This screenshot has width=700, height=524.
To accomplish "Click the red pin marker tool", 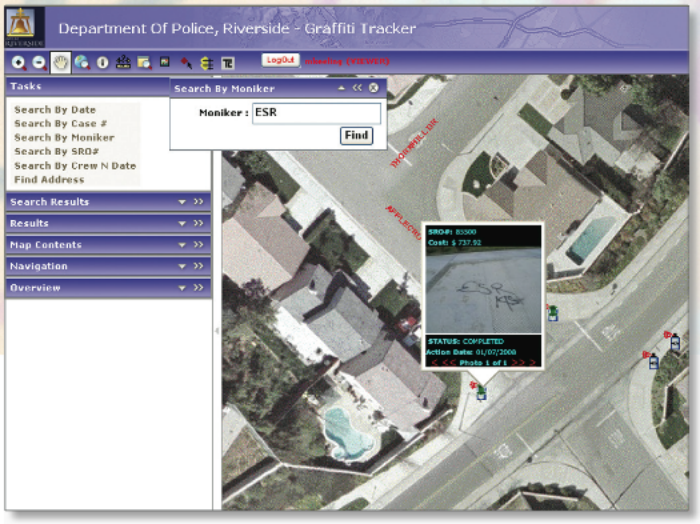I will tap(186, 62).
